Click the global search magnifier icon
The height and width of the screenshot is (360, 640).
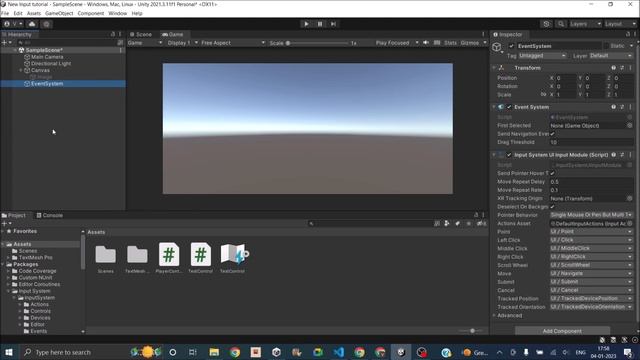click(x=561, y=24)
